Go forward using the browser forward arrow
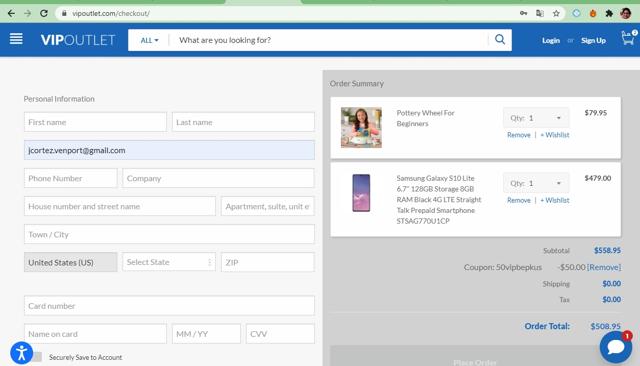This screenshot has height=366, width=640. [27, 13]
